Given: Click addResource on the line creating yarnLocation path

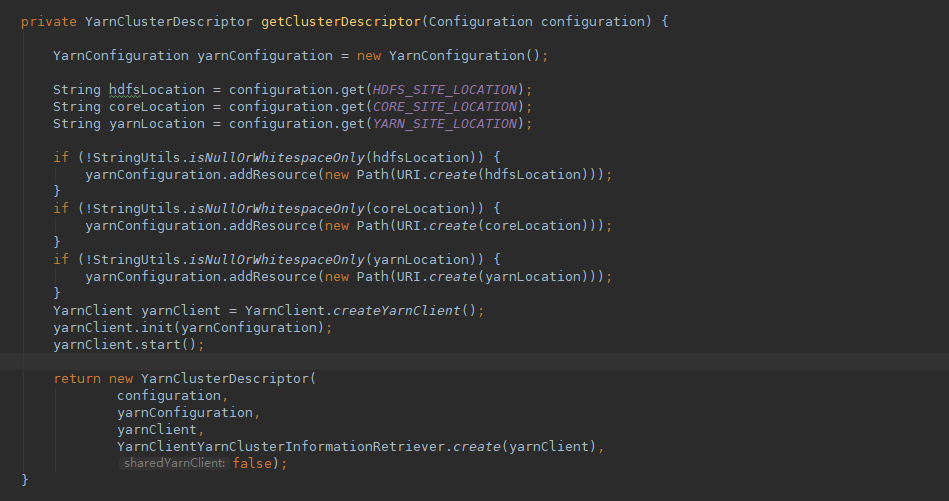Looking at the screenshot, I should tap(273, 276).
